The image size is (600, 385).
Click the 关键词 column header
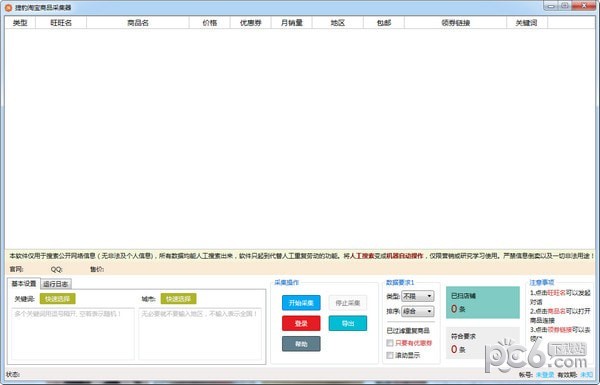[x=527, y=23]
